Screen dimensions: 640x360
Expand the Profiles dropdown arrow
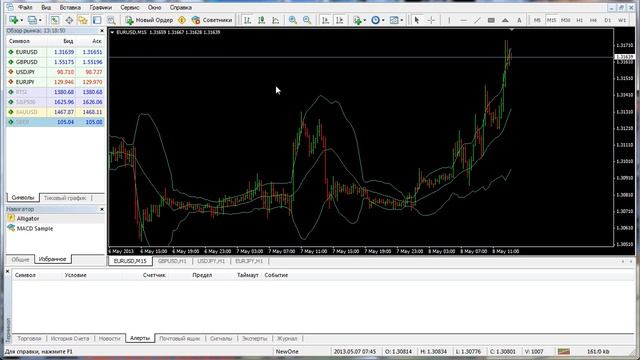[x=40, y=20]
